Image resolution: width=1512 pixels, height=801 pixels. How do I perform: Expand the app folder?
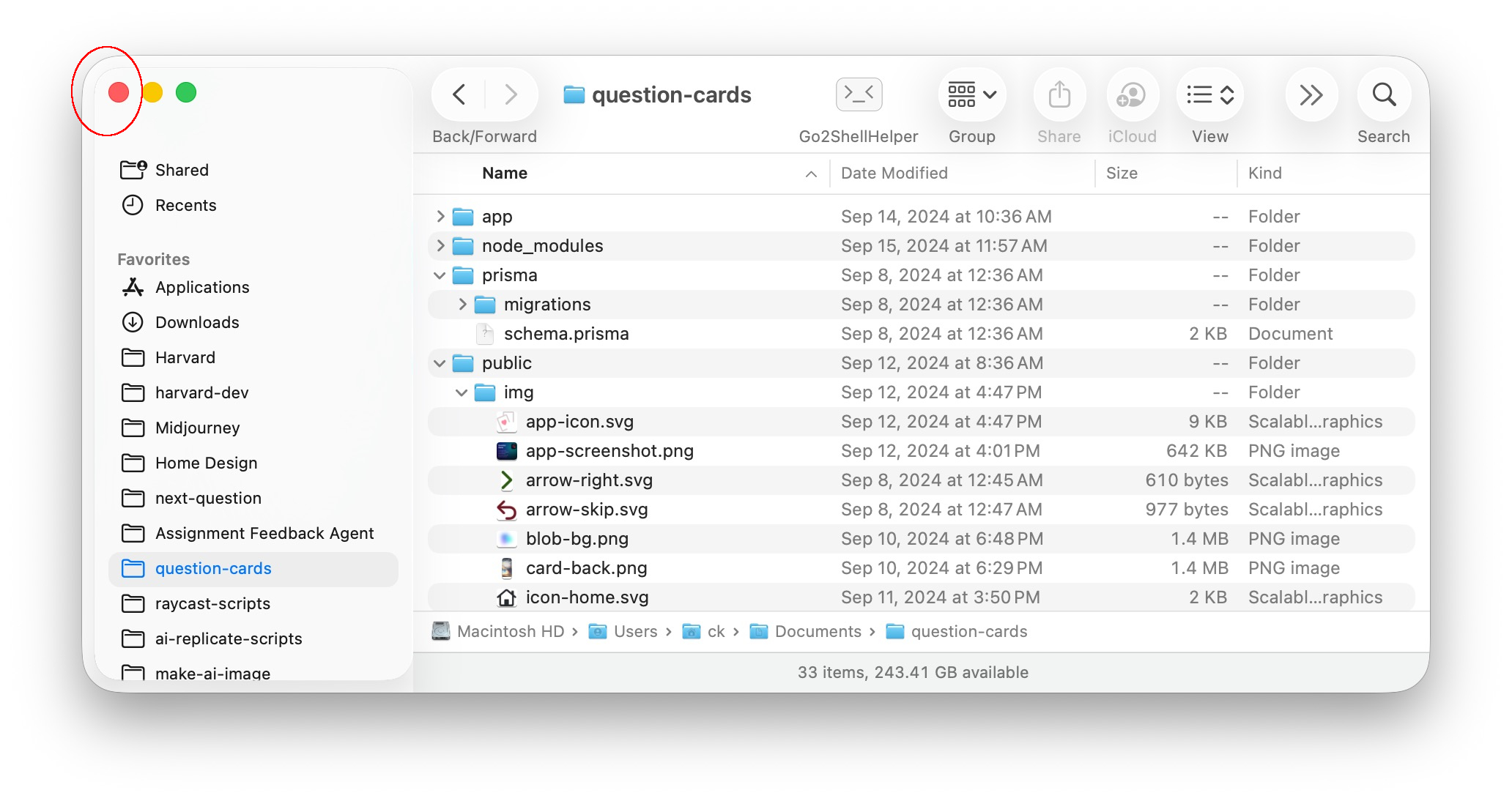(440, 216)
